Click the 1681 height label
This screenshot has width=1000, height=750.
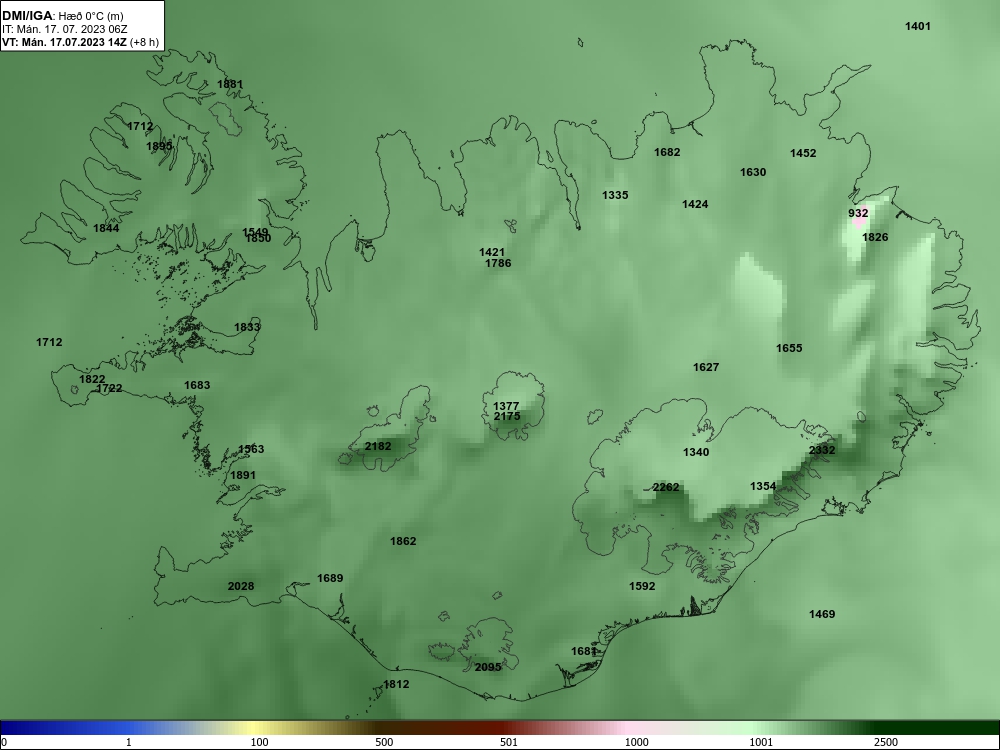click(584, 651)
